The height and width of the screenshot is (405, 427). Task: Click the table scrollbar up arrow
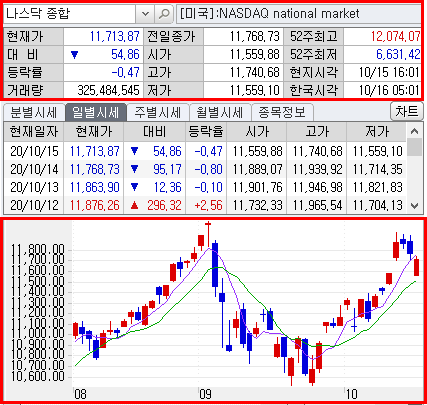pos(415,131)
